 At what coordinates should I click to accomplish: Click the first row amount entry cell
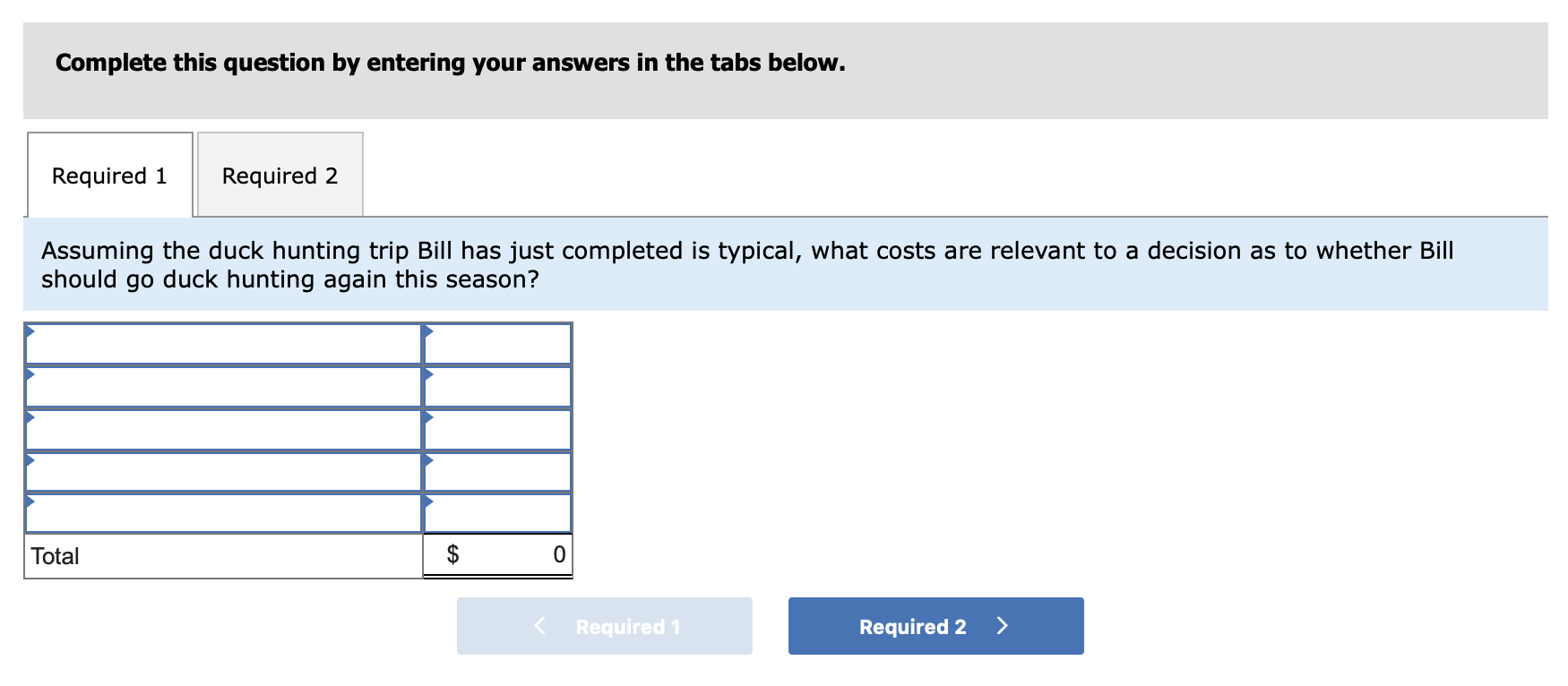(x=497, y=343)
